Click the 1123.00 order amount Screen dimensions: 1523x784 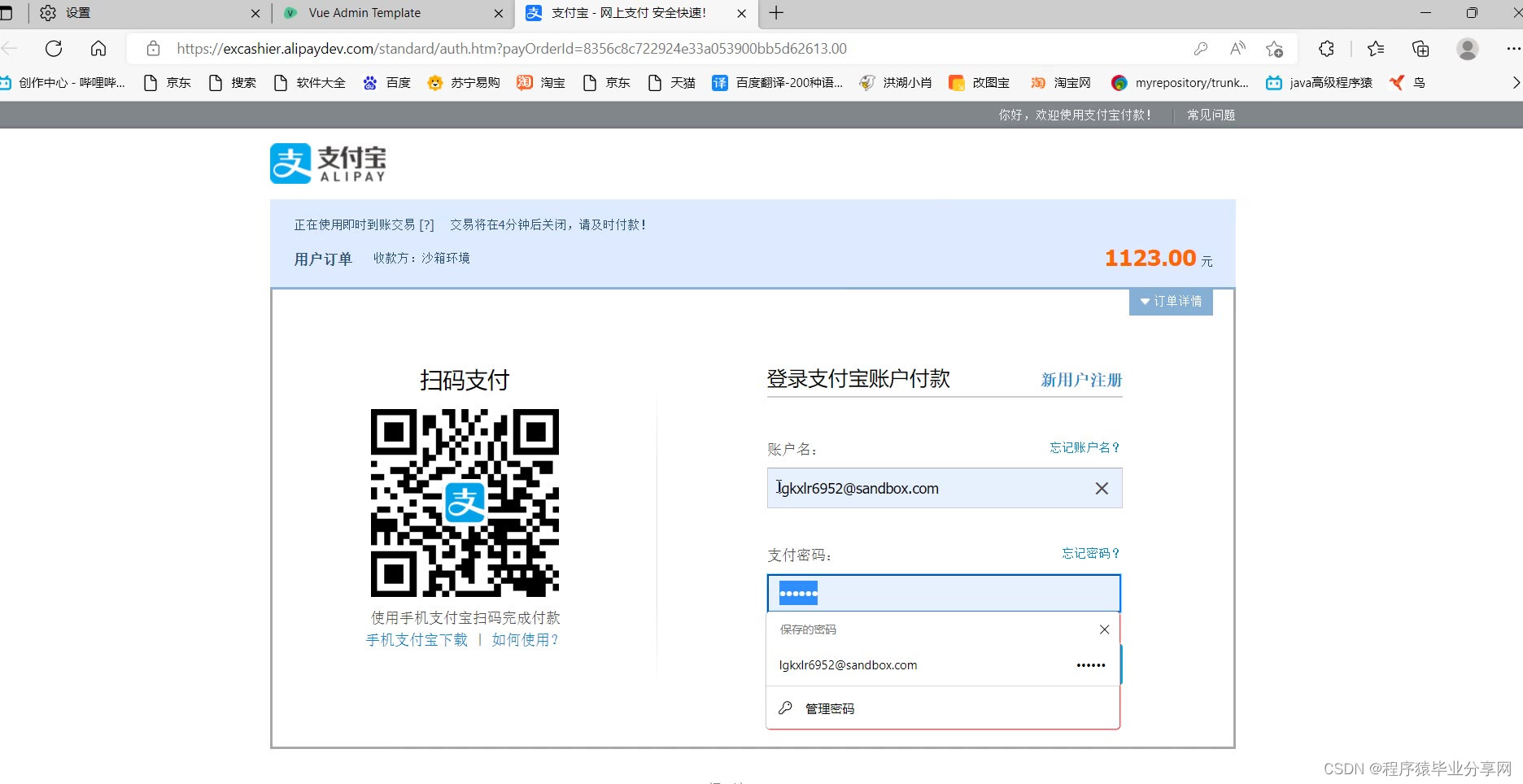(x=1150, y=258)
